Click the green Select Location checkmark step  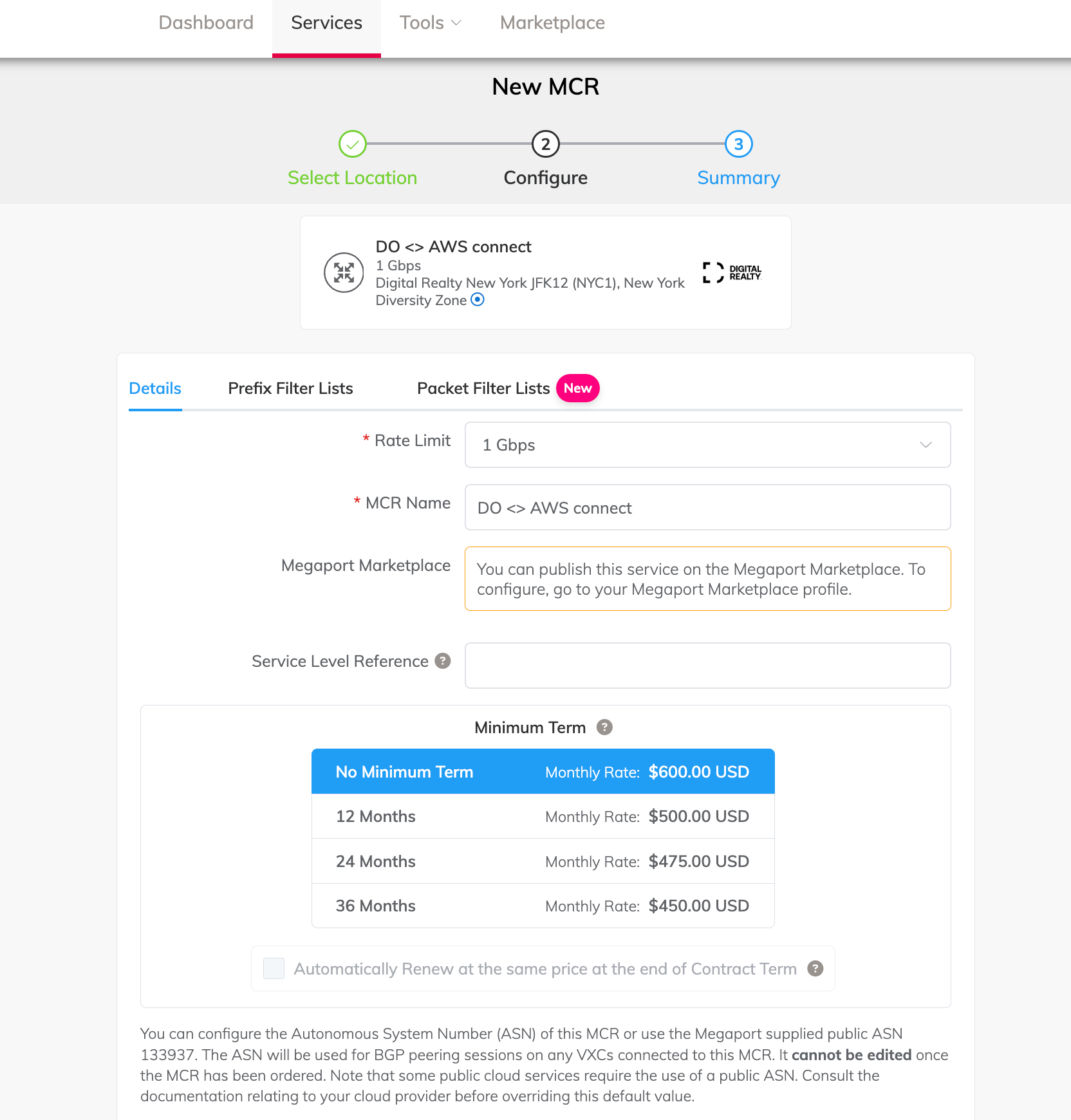click(x=353, y=144)
